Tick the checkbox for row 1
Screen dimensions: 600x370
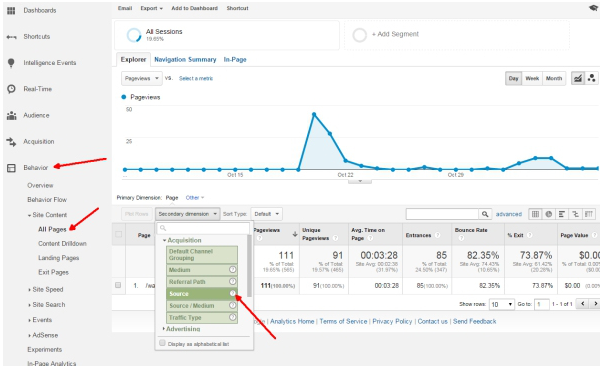(118, 285)
